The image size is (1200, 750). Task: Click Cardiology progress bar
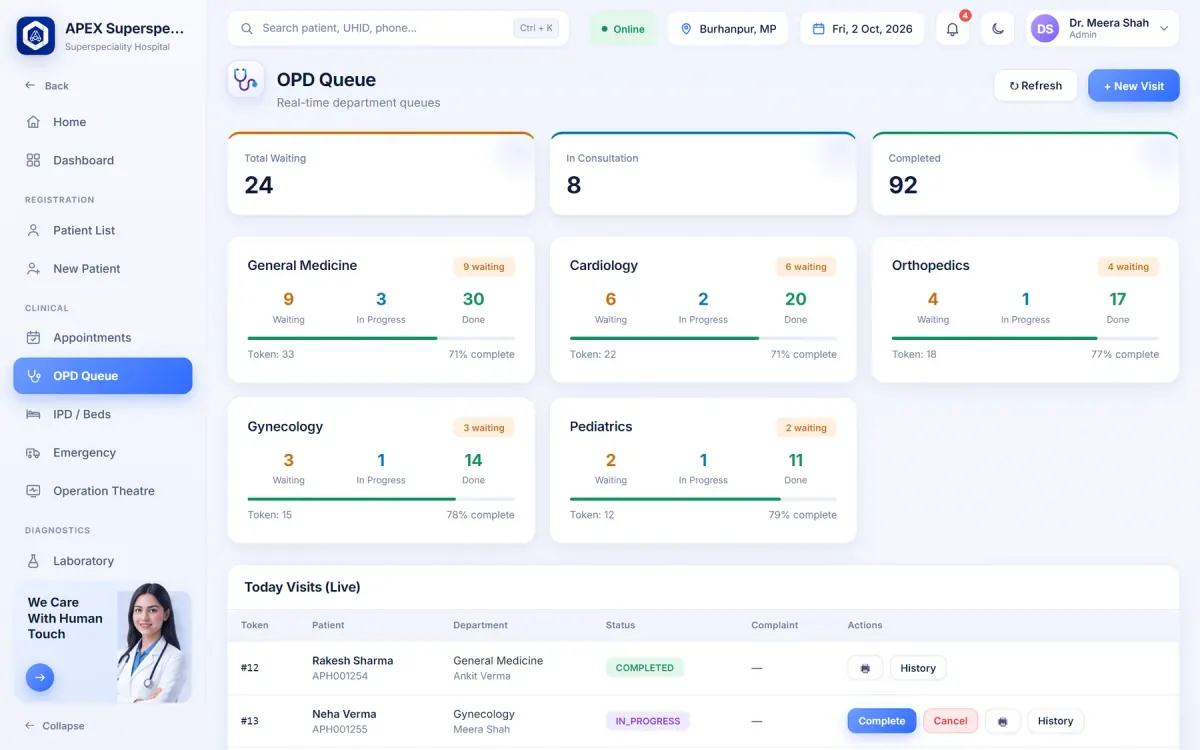coord(703,338)
